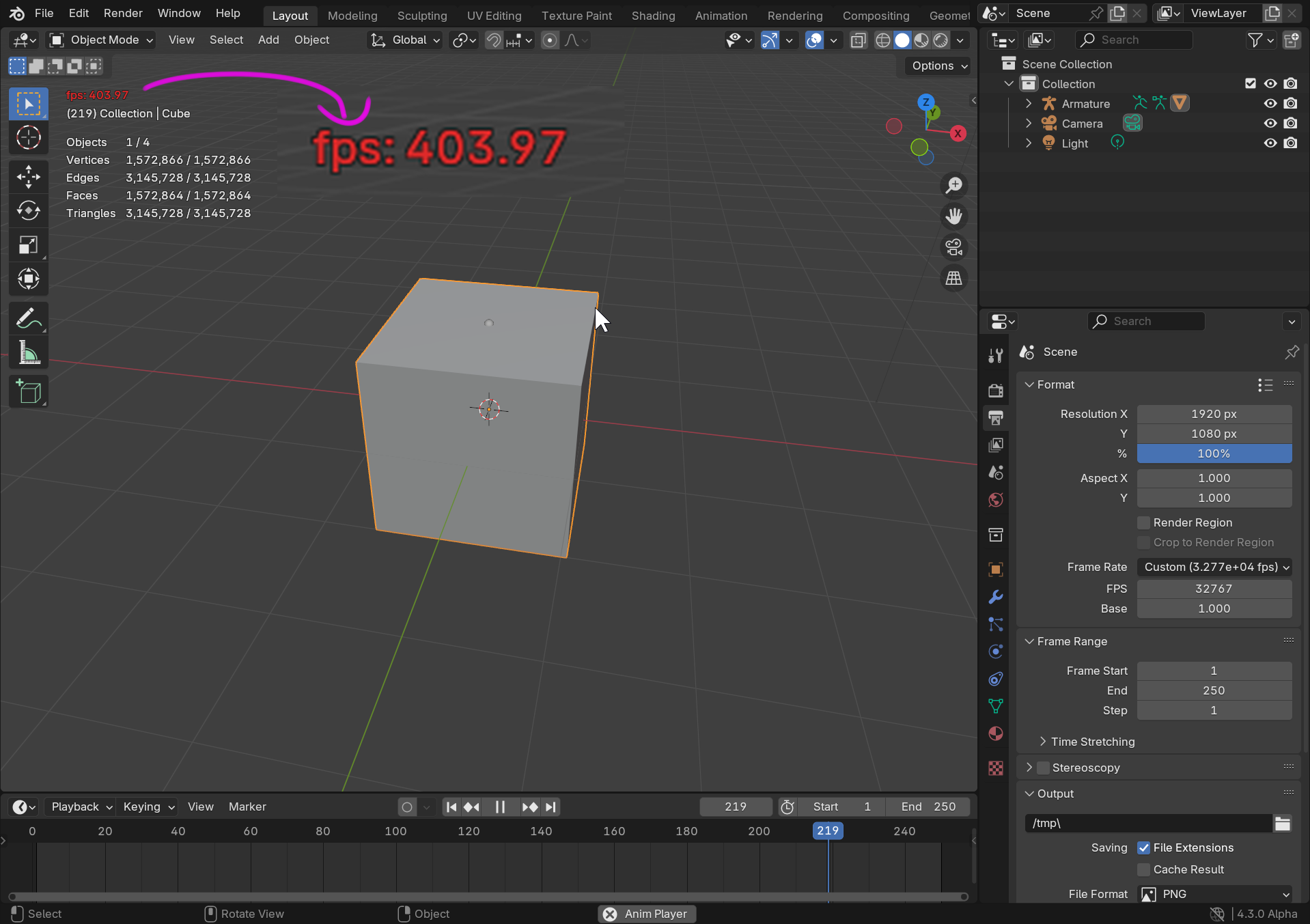Open the Texture checker properties tab
This screenshot has height=924, width=1310.
[996, 768]
